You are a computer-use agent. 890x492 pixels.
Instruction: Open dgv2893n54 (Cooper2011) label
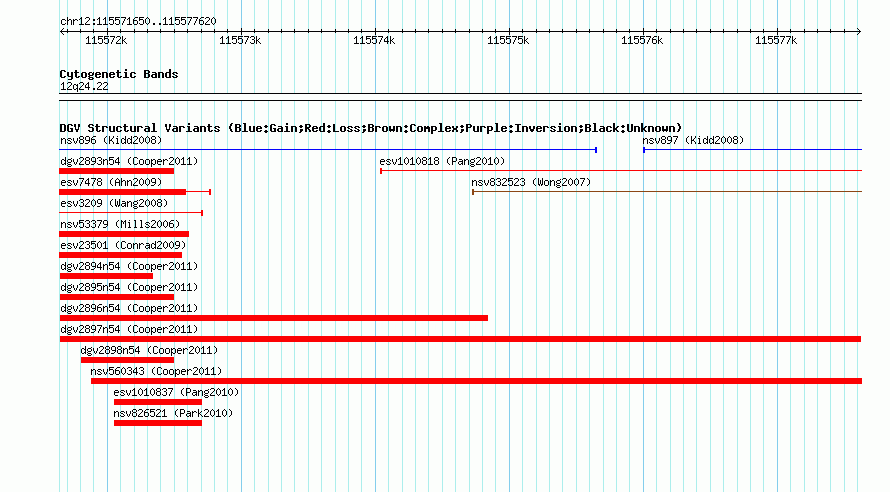pos(129,161)
